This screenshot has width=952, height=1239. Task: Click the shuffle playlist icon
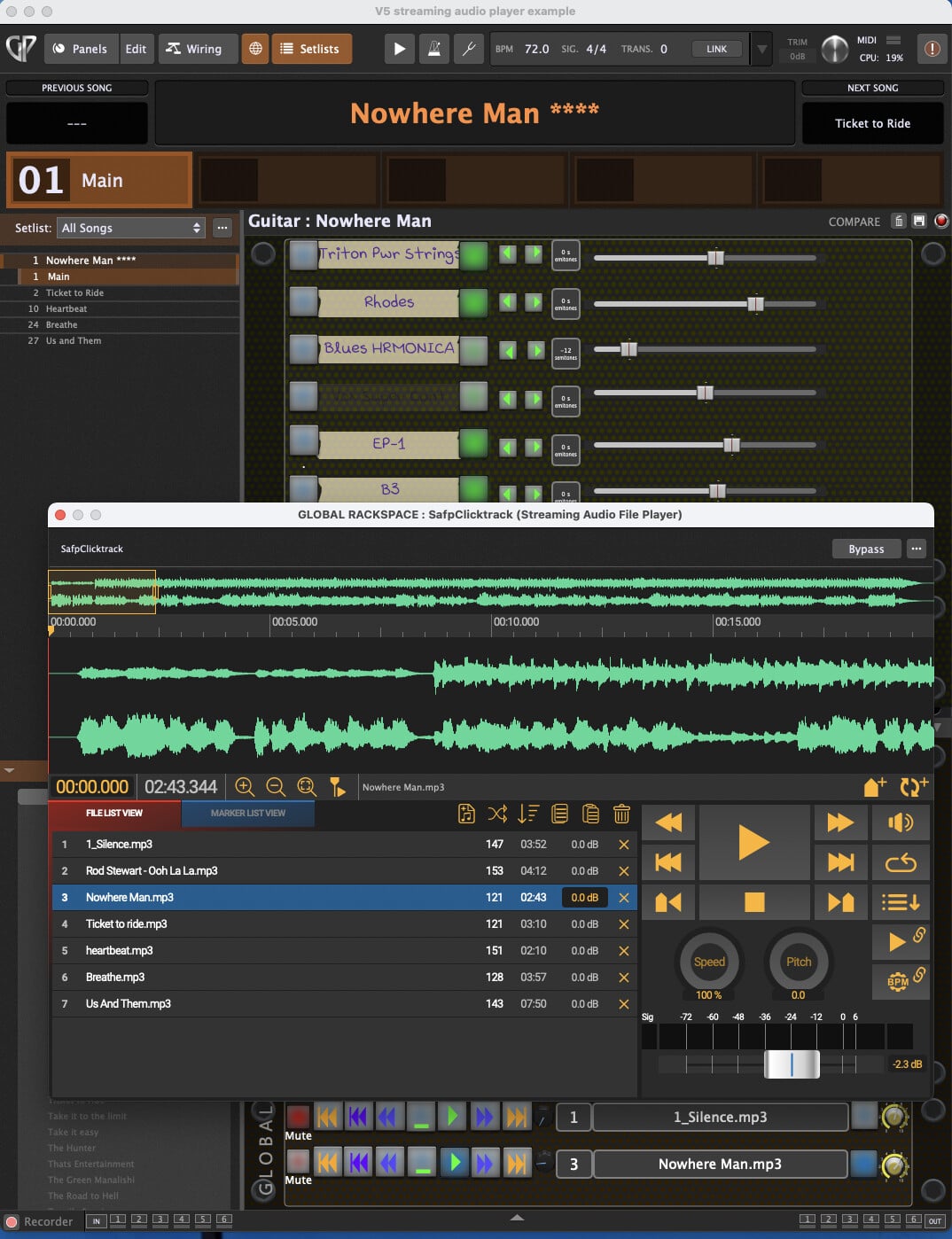(x=497, y=814)
